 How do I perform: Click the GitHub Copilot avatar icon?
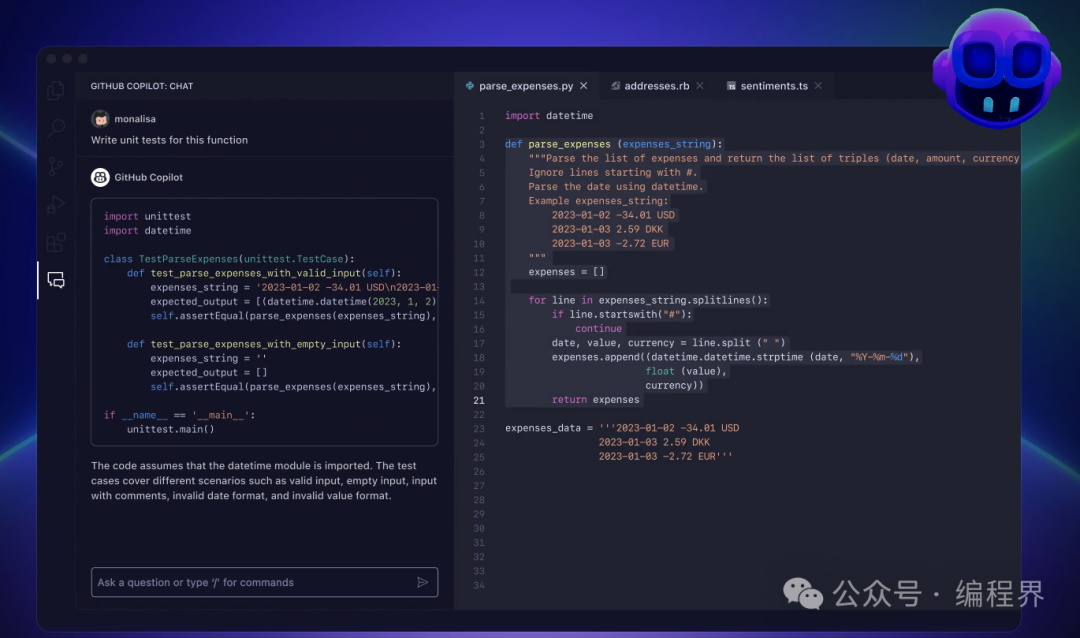tap(101, 177)
